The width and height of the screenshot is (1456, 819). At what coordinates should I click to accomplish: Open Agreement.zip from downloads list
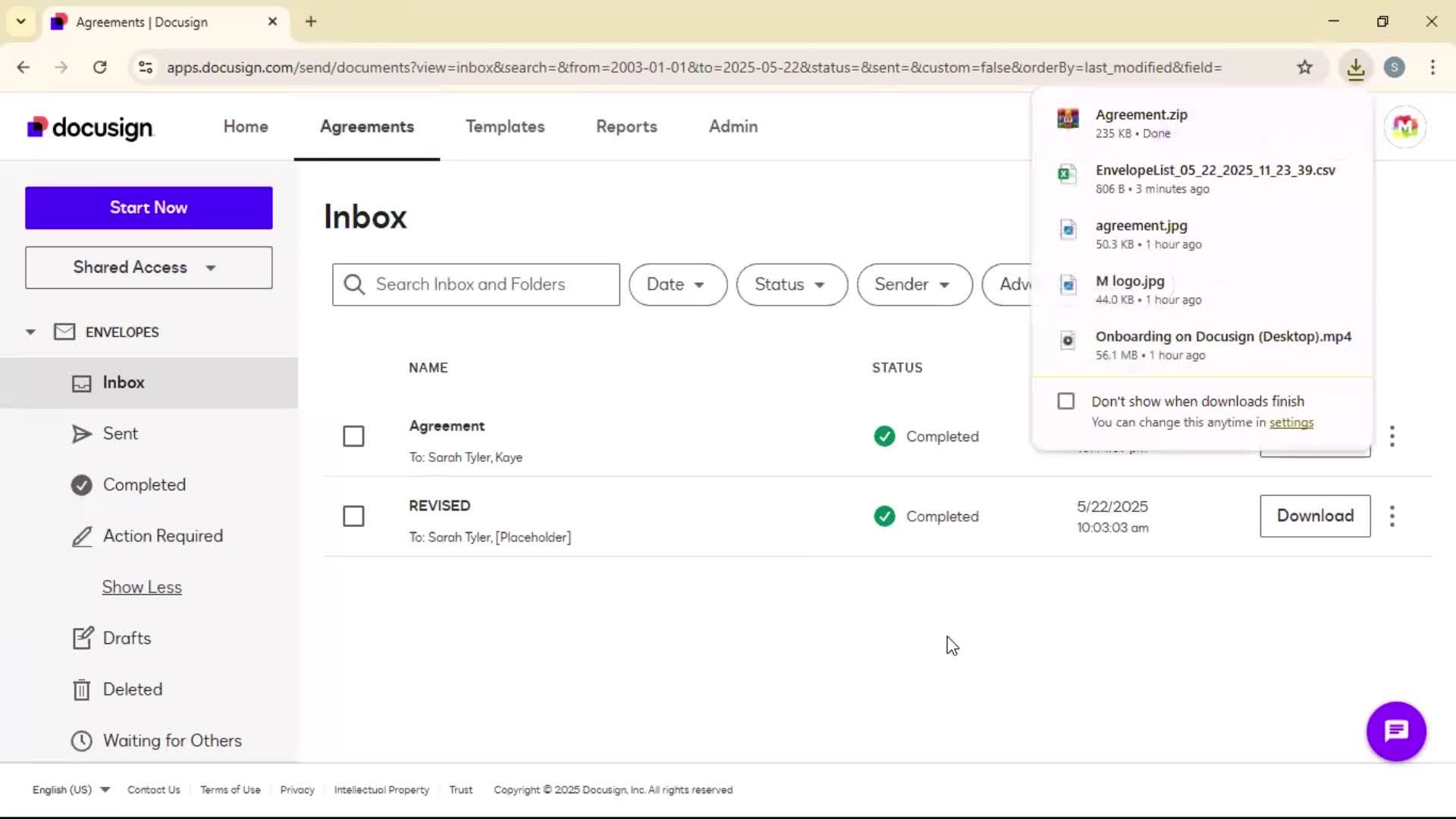click(1202, 123)
